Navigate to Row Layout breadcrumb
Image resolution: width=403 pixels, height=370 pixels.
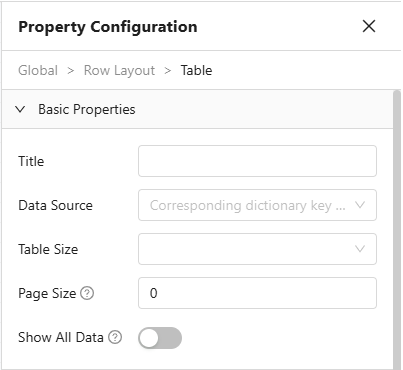[x=119, y=71]
